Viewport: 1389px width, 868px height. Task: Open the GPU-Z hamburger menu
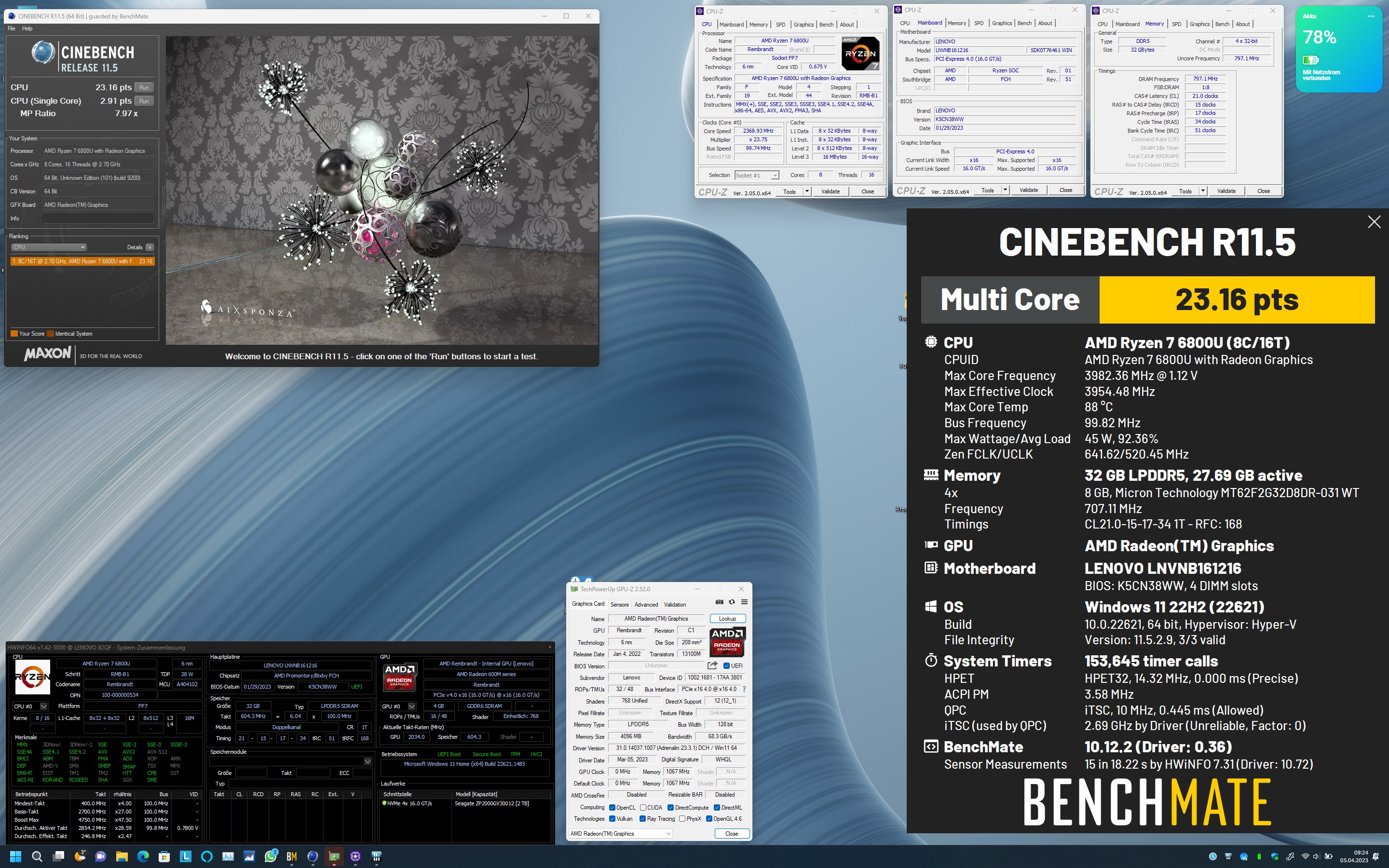coord(745,602)
